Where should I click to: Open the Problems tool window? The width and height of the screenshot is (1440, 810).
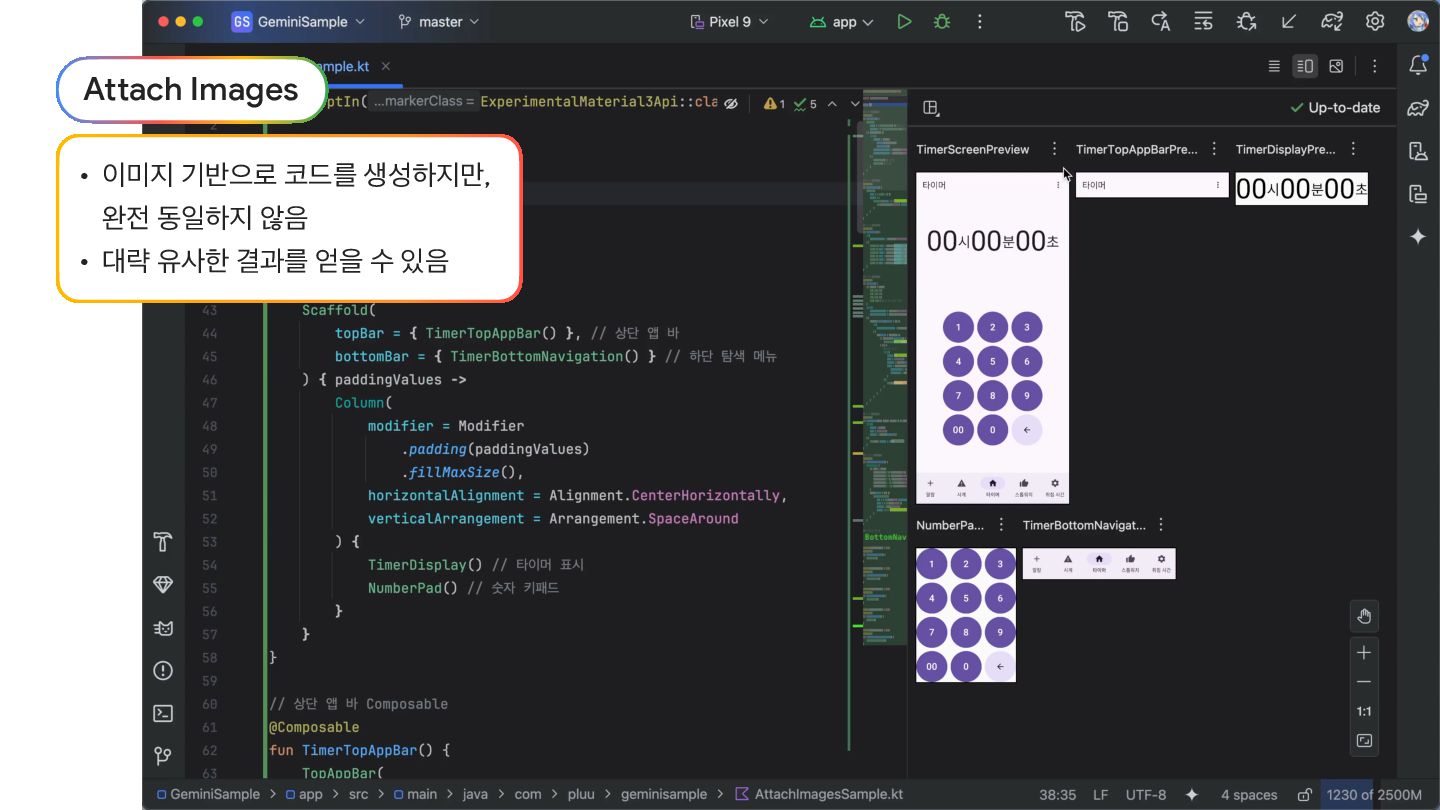click(x=163, y=670)
